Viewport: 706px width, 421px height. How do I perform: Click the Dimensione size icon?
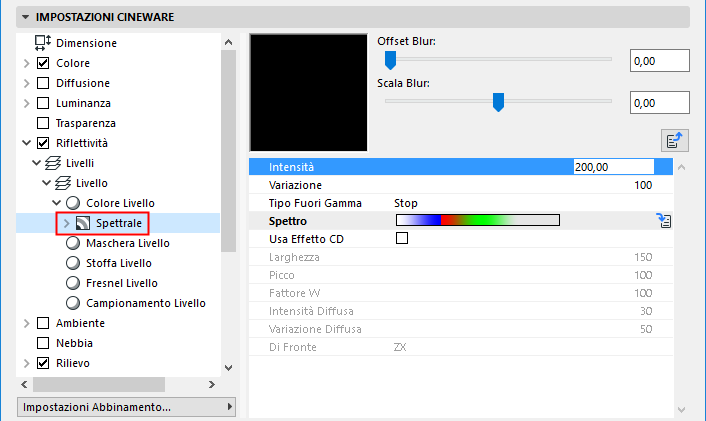tap(43, 43)
